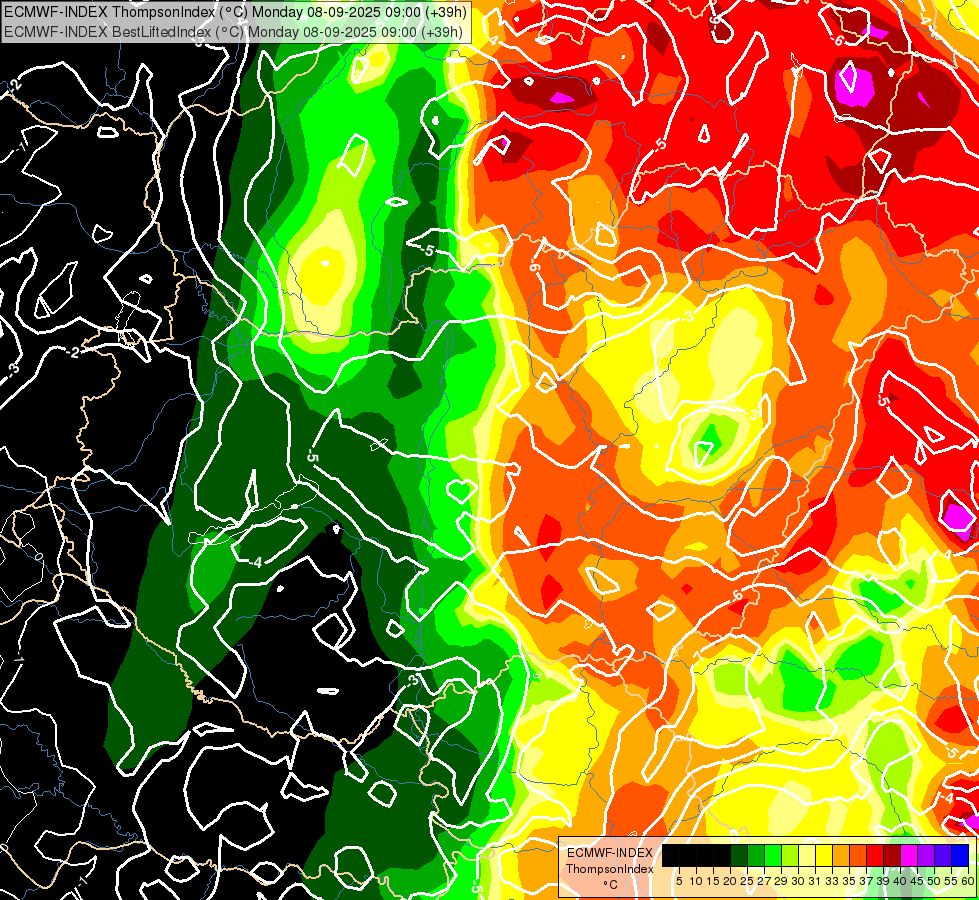Viewport: 979px width, 900px height.
Task: Select the dark green 20–25 legend swatch
Action: [739, 856]
